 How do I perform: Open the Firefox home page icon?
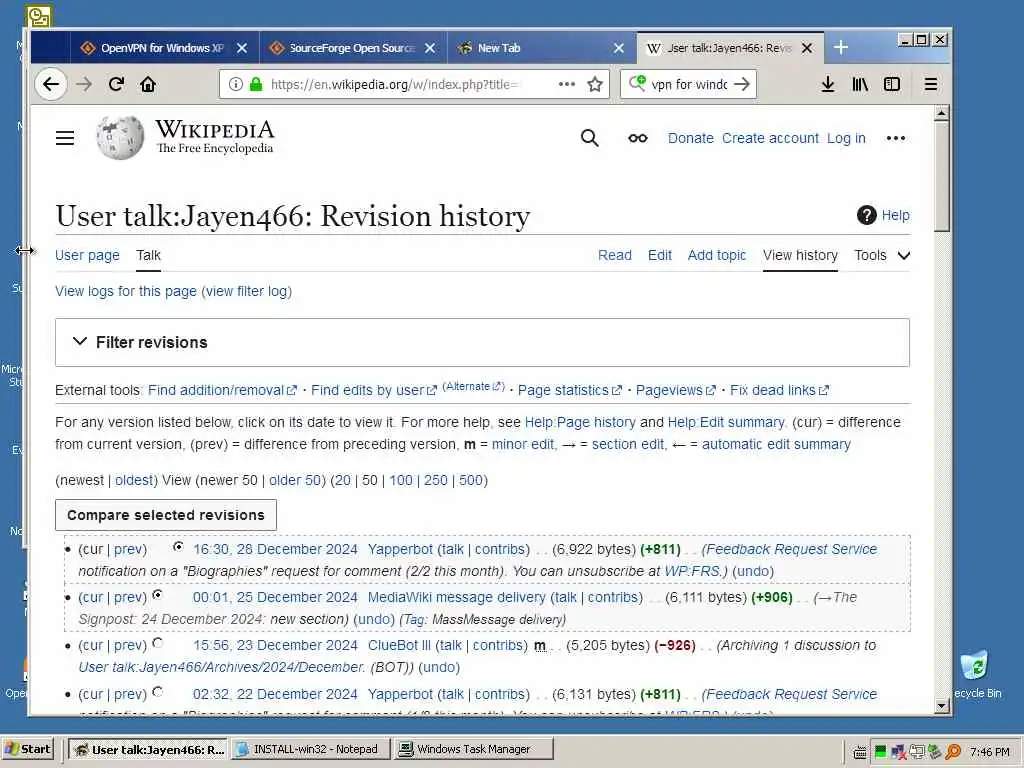click(x=148, y=84)
